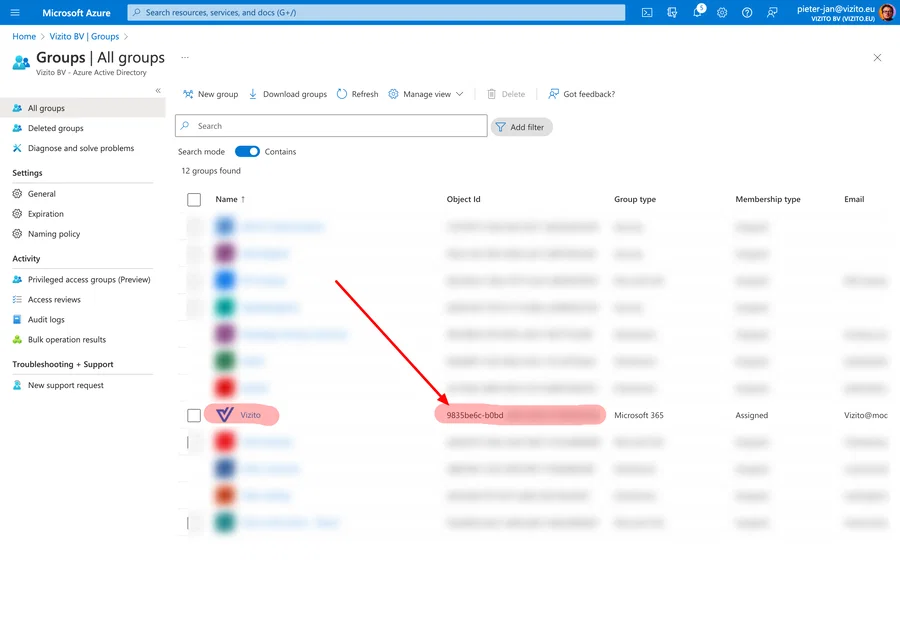
Task: Click the Got feedback? button
Action: [588, 93]
